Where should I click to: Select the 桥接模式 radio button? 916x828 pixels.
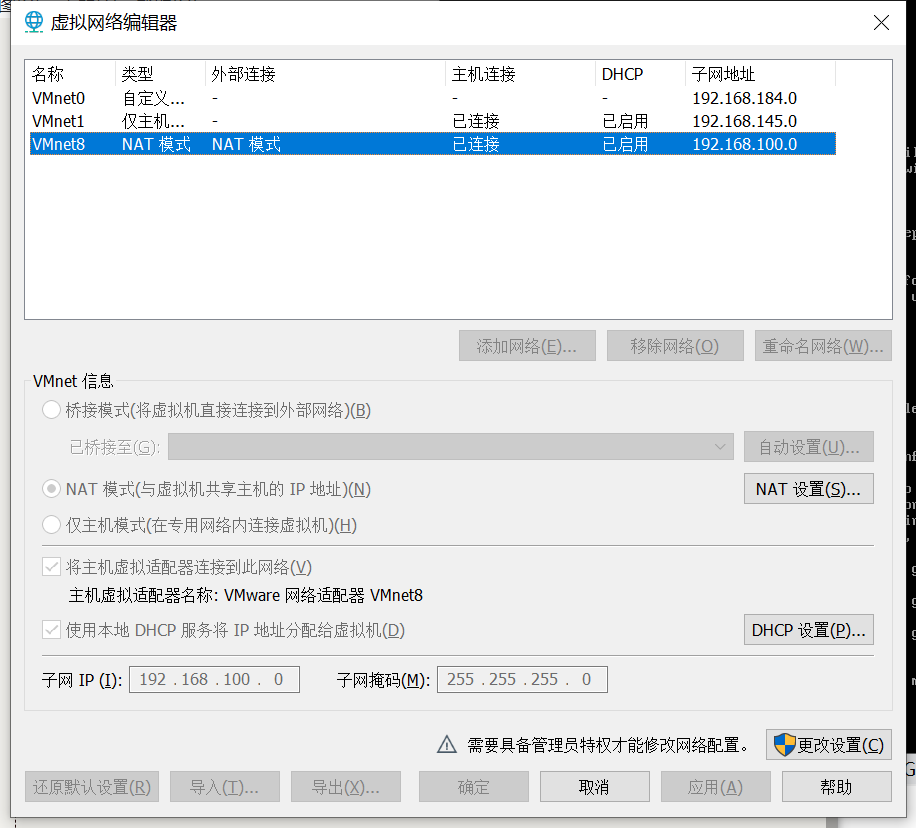click(x=51, y=410)
